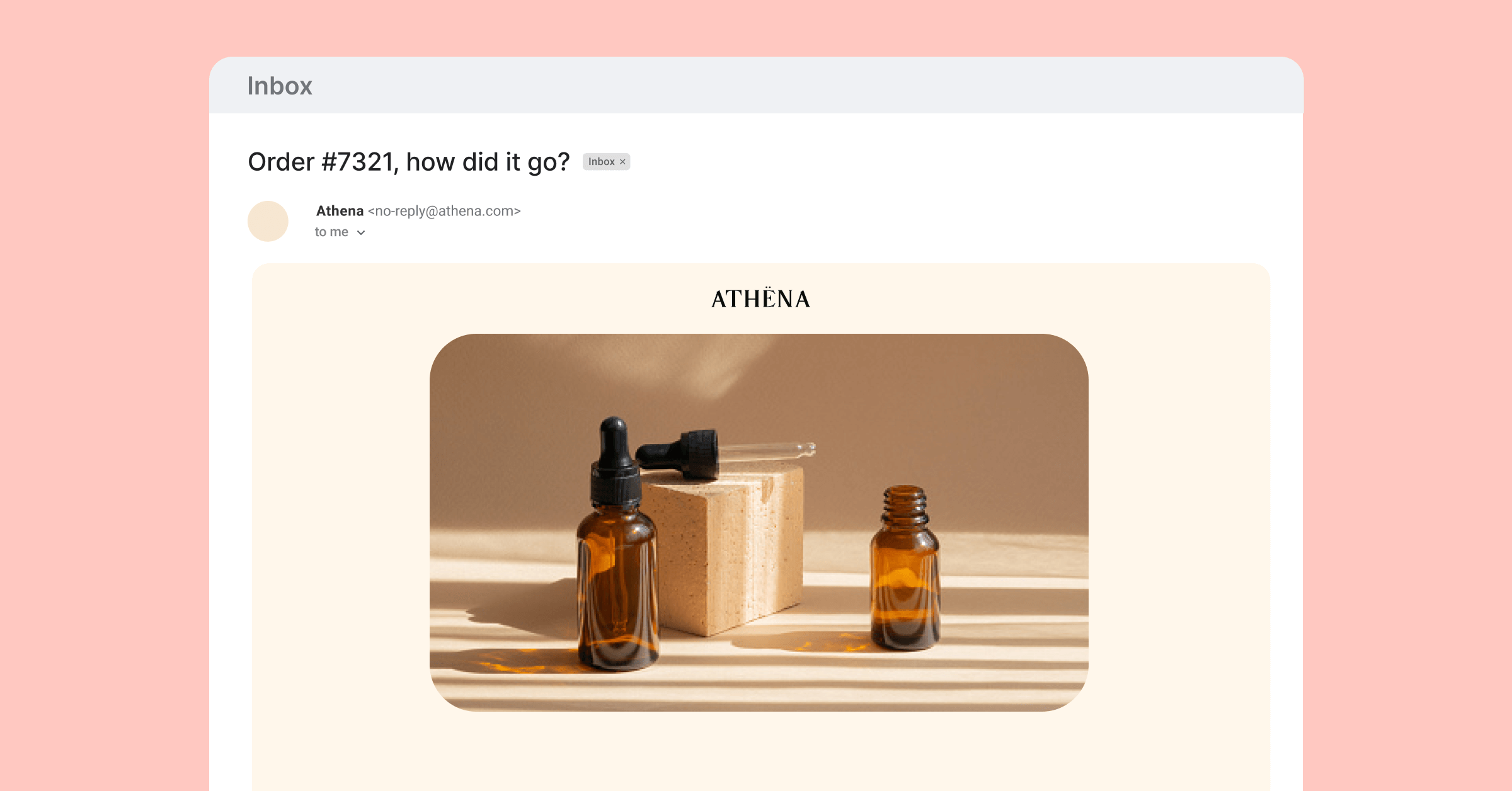Open the sender's round beige avatar
Image resolution: width=1512 pixels, height=791 pixels.
tap(268, 221)
